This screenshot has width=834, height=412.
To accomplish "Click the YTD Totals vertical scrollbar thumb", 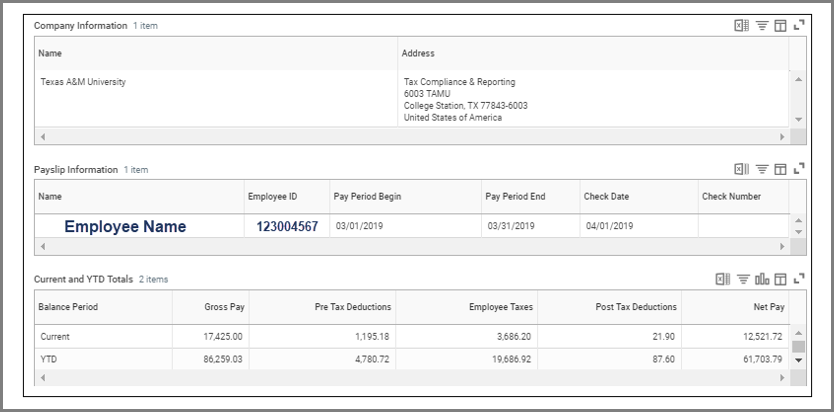I will (798, 348).
